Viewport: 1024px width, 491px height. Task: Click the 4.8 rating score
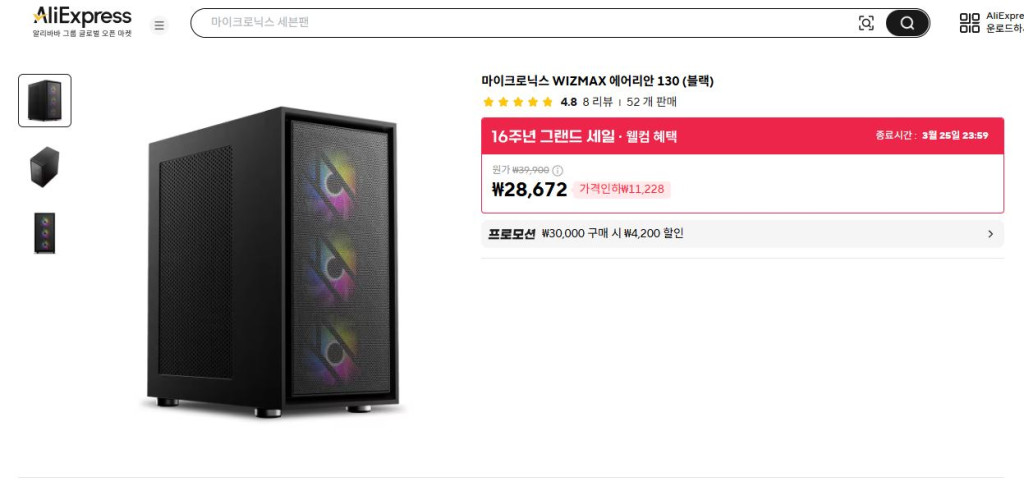568,102
